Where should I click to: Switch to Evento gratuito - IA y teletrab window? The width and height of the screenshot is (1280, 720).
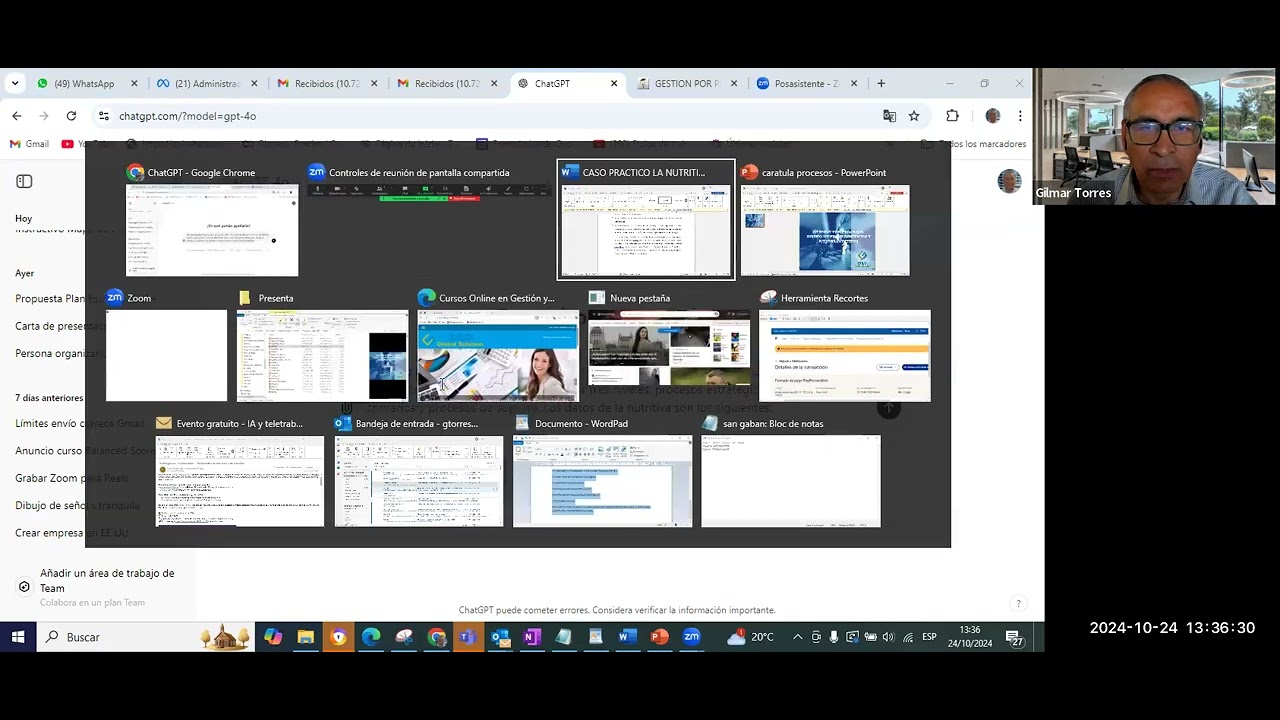[240, 481]
